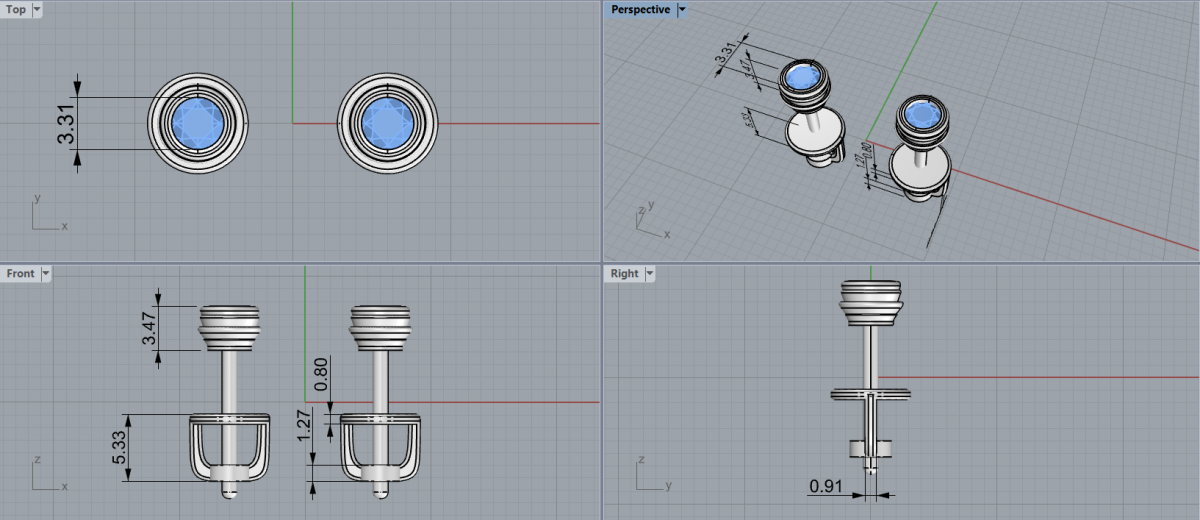Select the 5.33 dimension in Front viewport
1200x520 pixels.
120,447
